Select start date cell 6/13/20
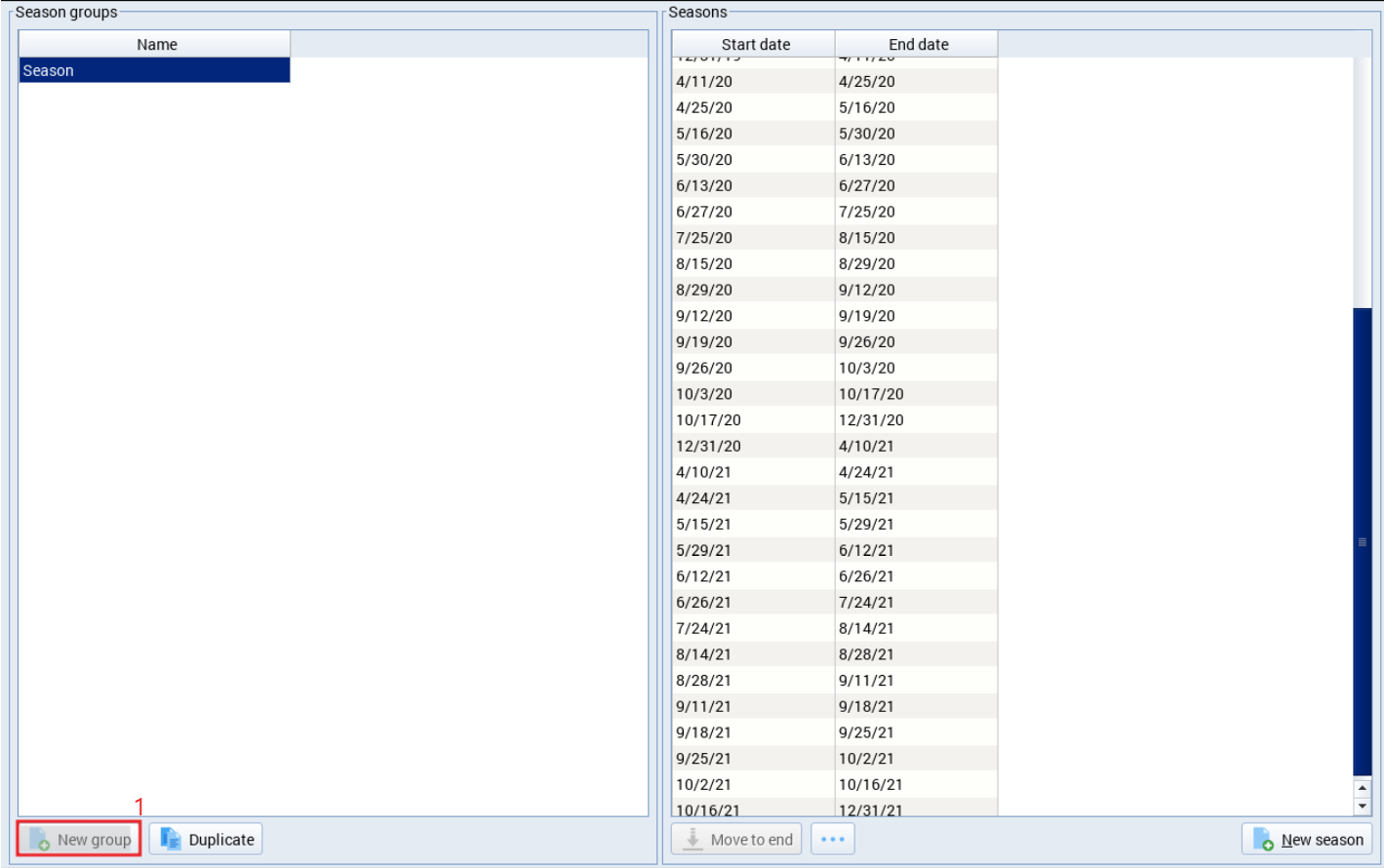The image size is (1384, 868). (x=753, y=185)
